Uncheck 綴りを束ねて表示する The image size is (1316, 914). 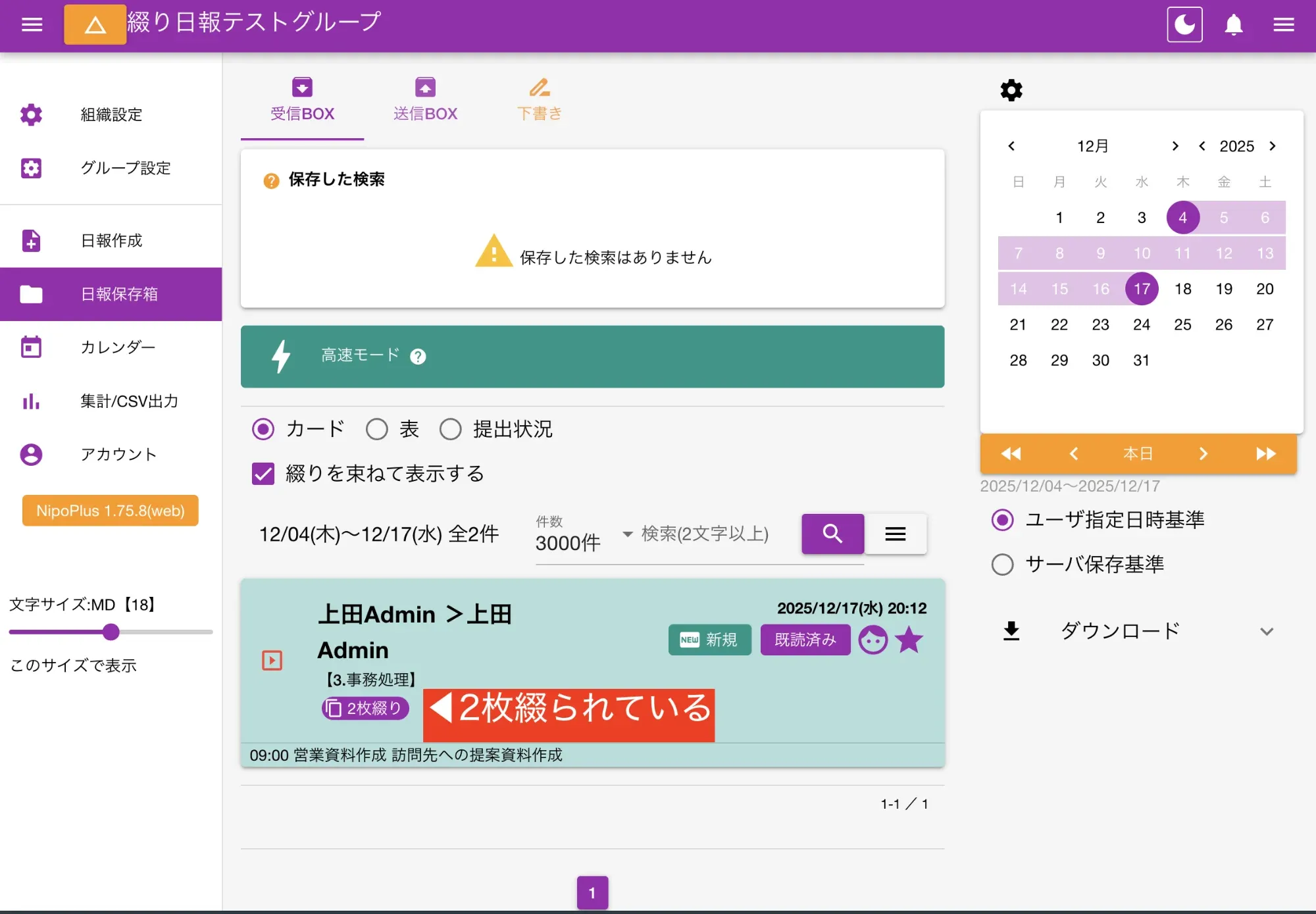pos(263,473)
